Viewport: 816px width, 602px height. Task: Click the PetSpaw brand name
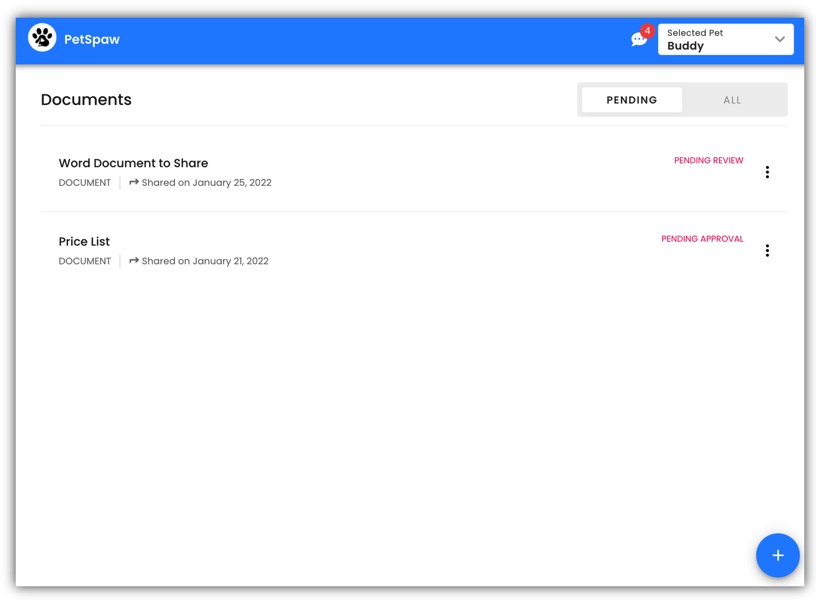(92, 39)
